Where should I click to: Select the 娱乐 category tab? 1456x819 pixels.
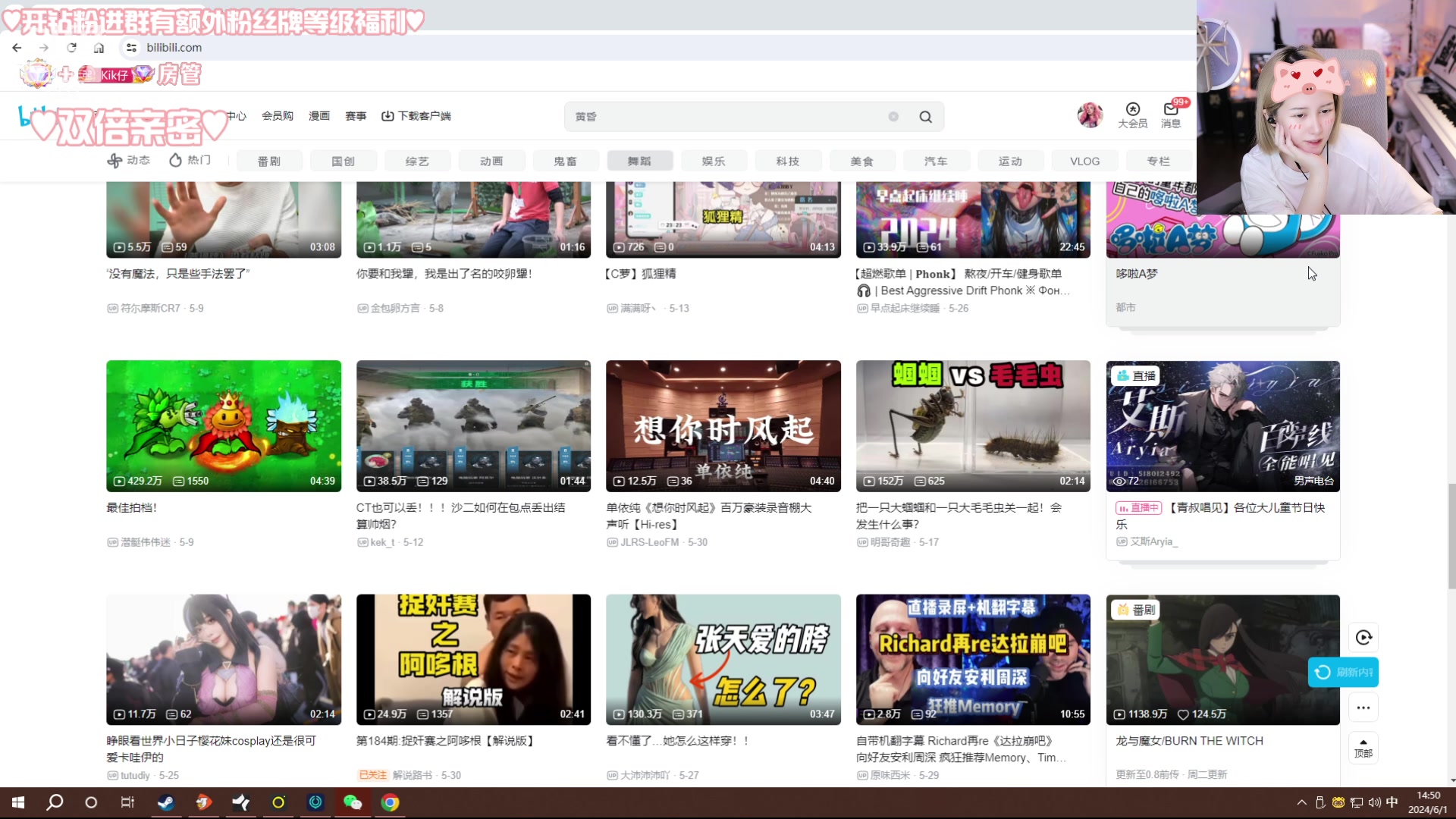[x=714, y=161]
